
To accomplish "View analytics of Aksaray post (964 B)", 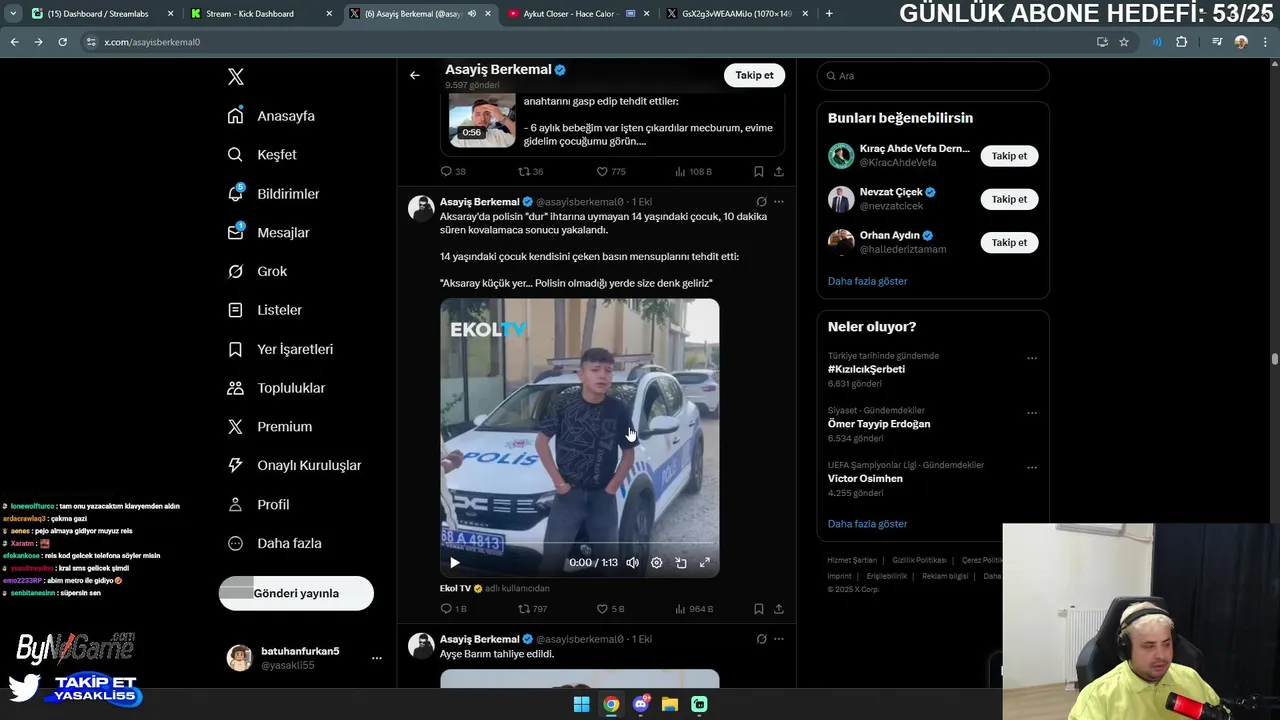I will 694,609.
